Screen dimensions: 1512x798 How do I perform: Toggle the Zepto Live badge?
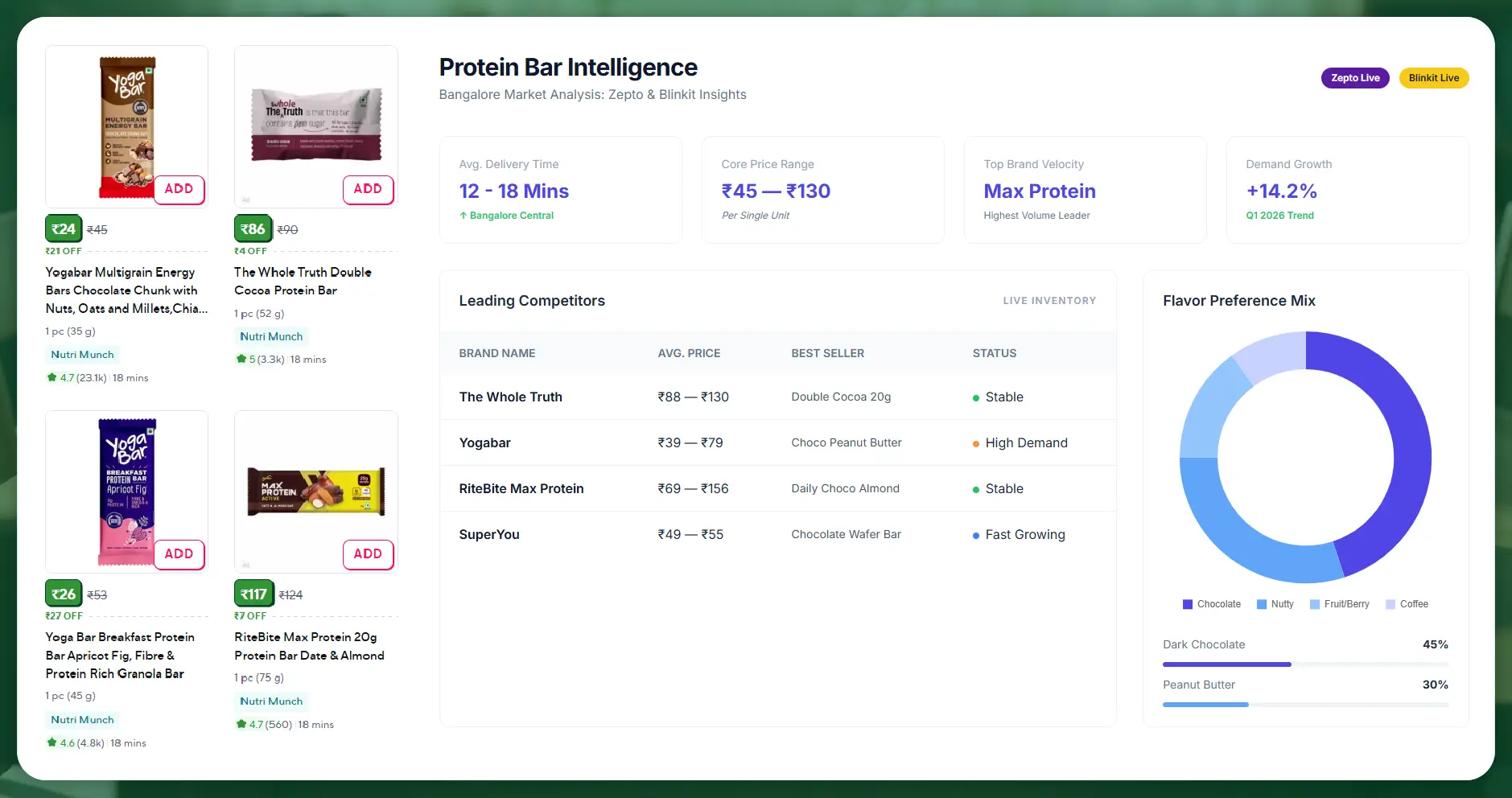pos(1354,78)
